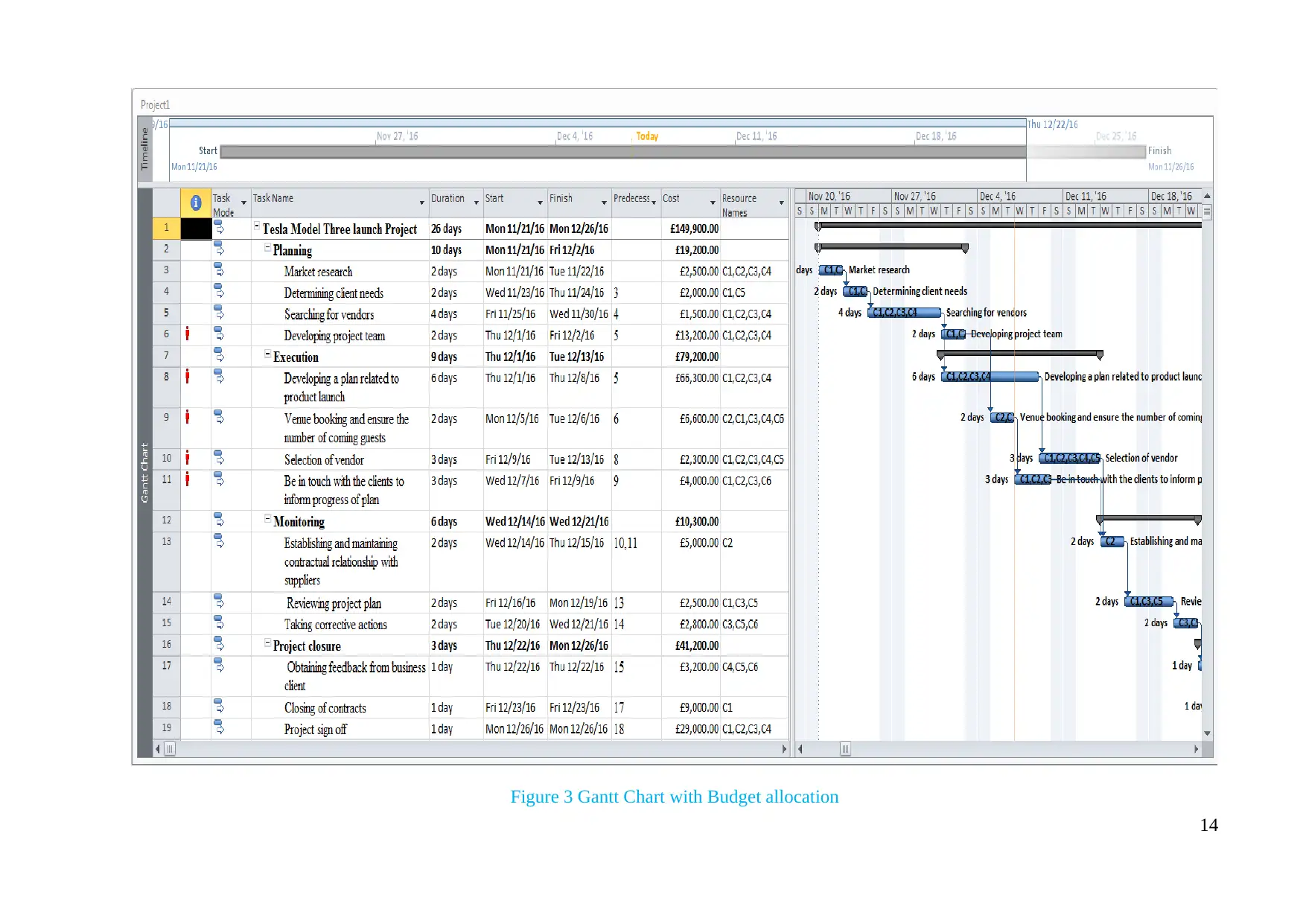Open the Predecessors column filter dropdown

pos(654,203)
